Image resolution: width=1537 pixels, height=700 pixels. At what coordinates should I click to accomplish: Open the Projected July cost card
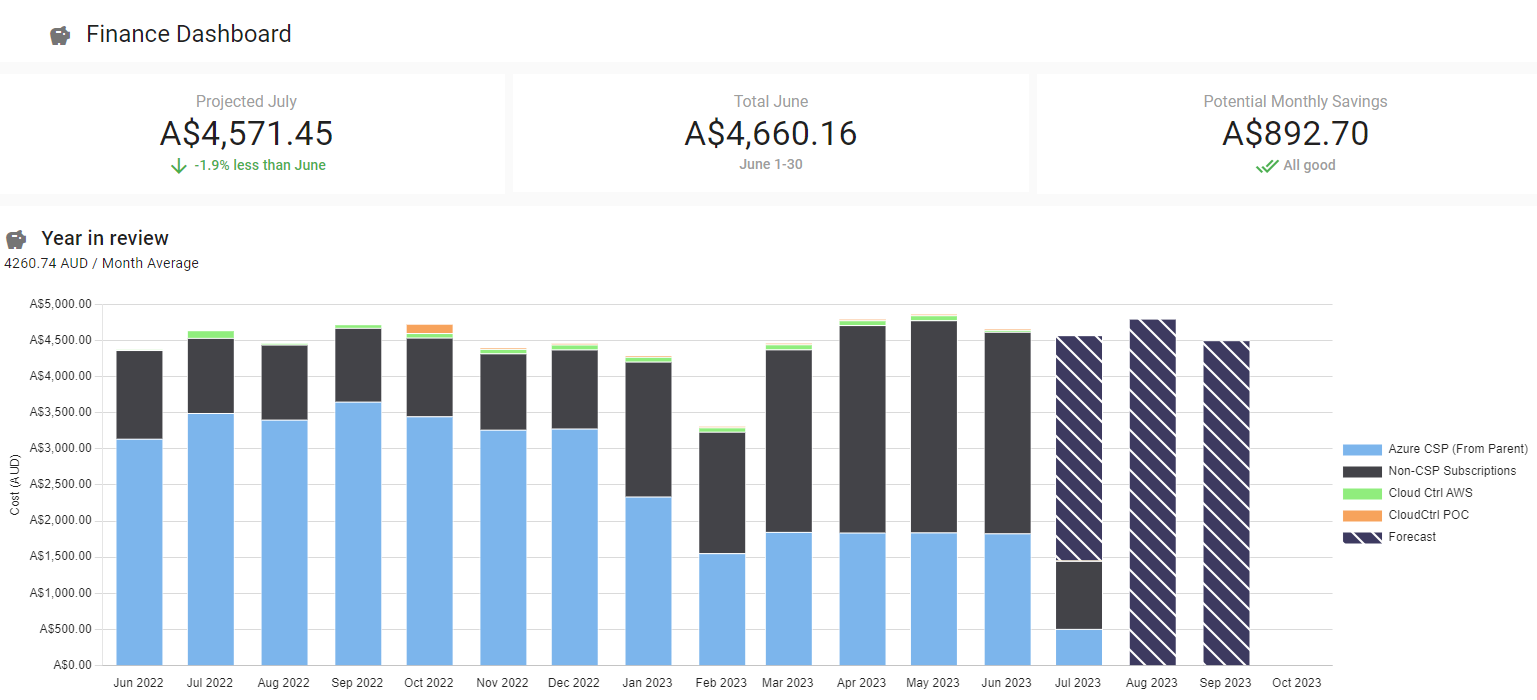(246, 133)
